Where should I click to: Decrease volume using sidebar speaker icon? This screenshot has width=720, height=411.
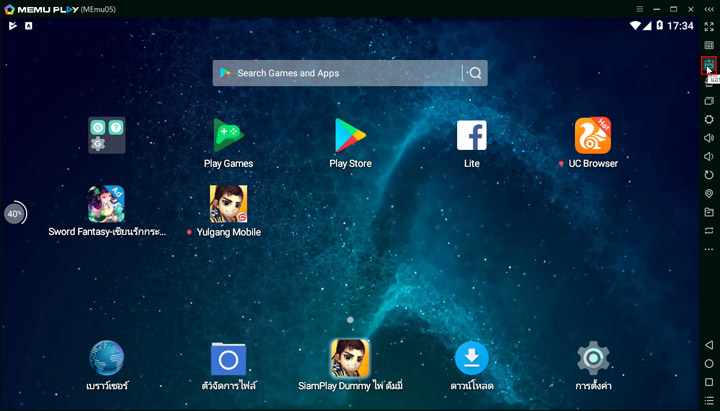[709, 157]
